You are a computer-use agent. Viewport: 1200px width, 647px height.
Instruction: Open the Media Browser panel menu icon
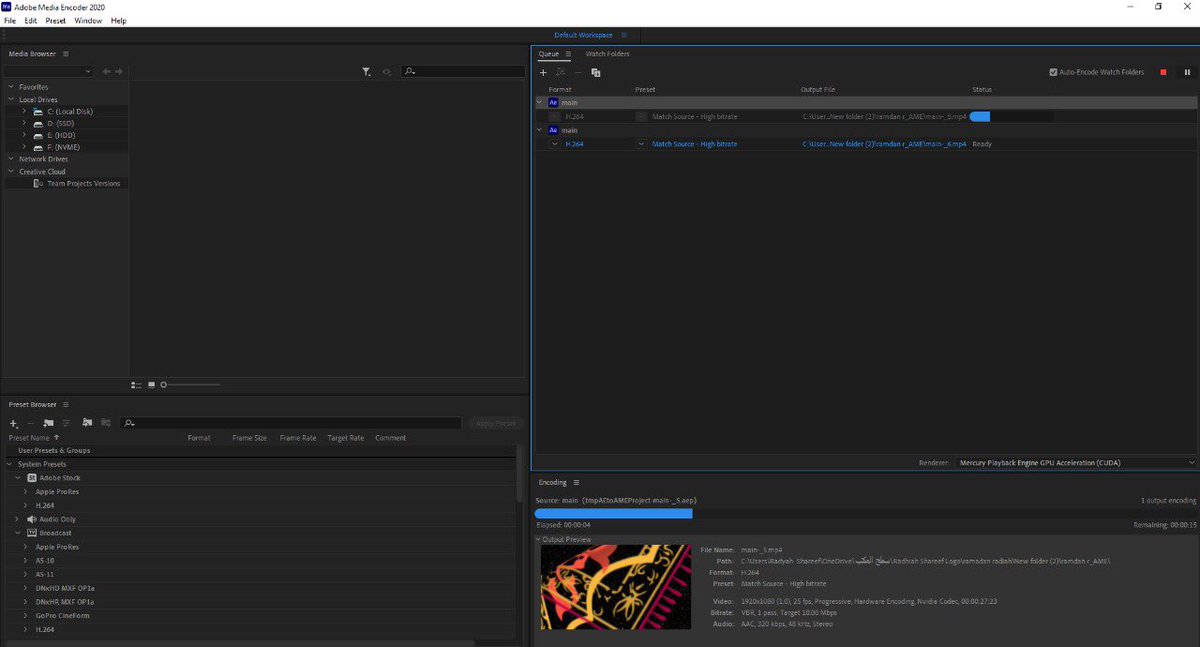66,54
